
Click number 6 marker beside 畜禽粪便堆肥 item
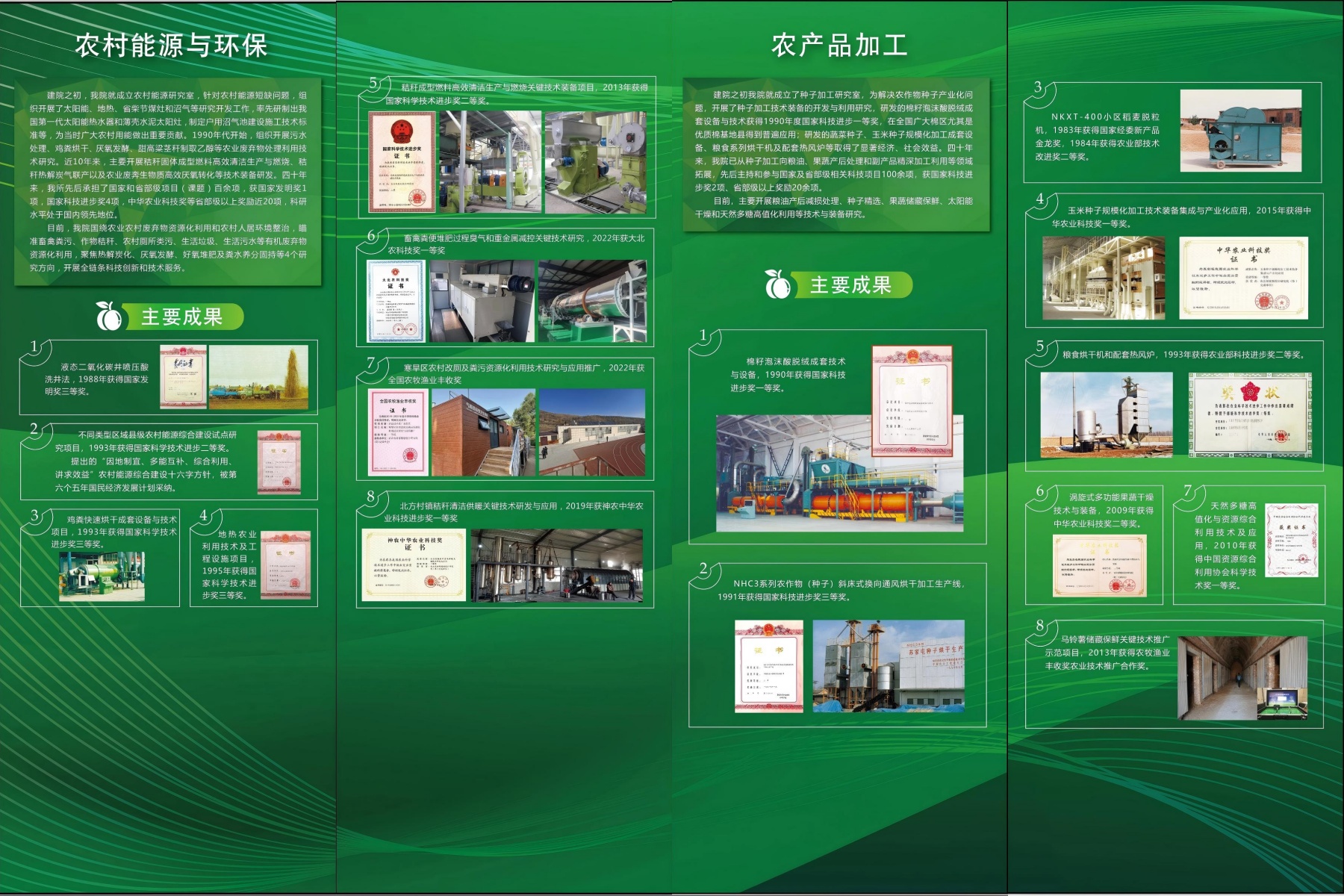pyautogui.click(x=372, y=236)
